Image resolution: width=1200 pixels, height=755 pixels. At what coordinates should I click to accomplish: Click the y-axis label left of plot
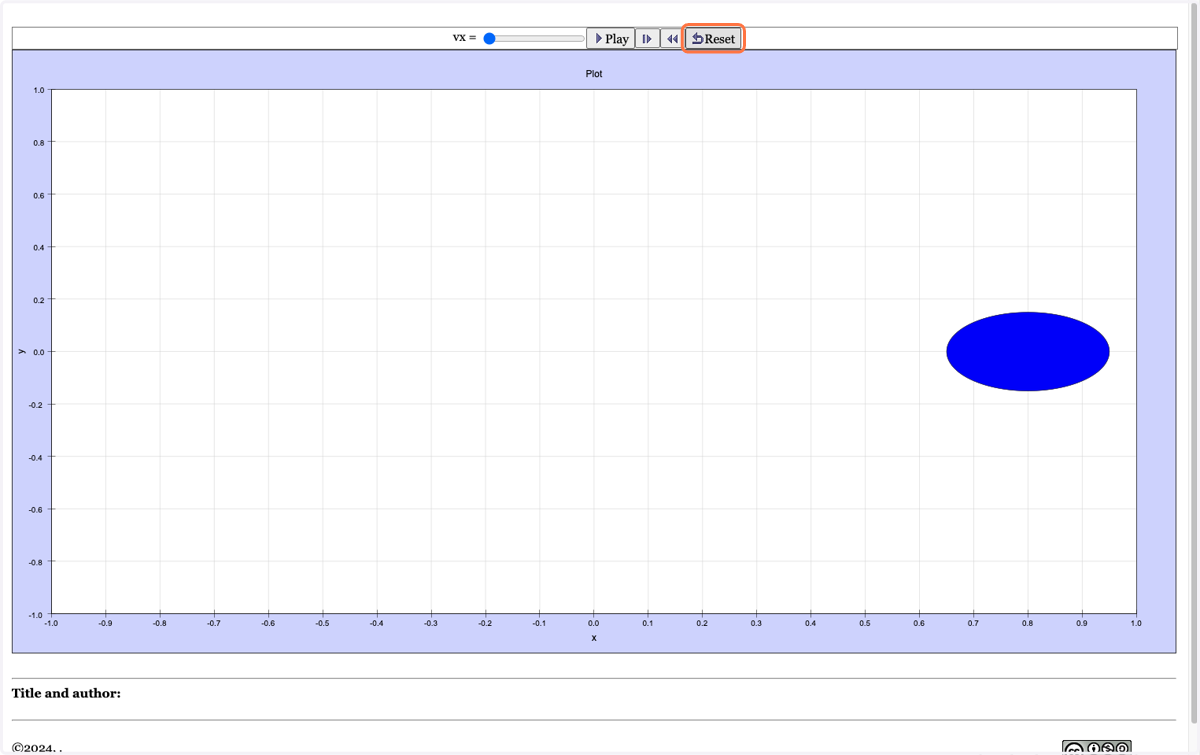[20, 351]
